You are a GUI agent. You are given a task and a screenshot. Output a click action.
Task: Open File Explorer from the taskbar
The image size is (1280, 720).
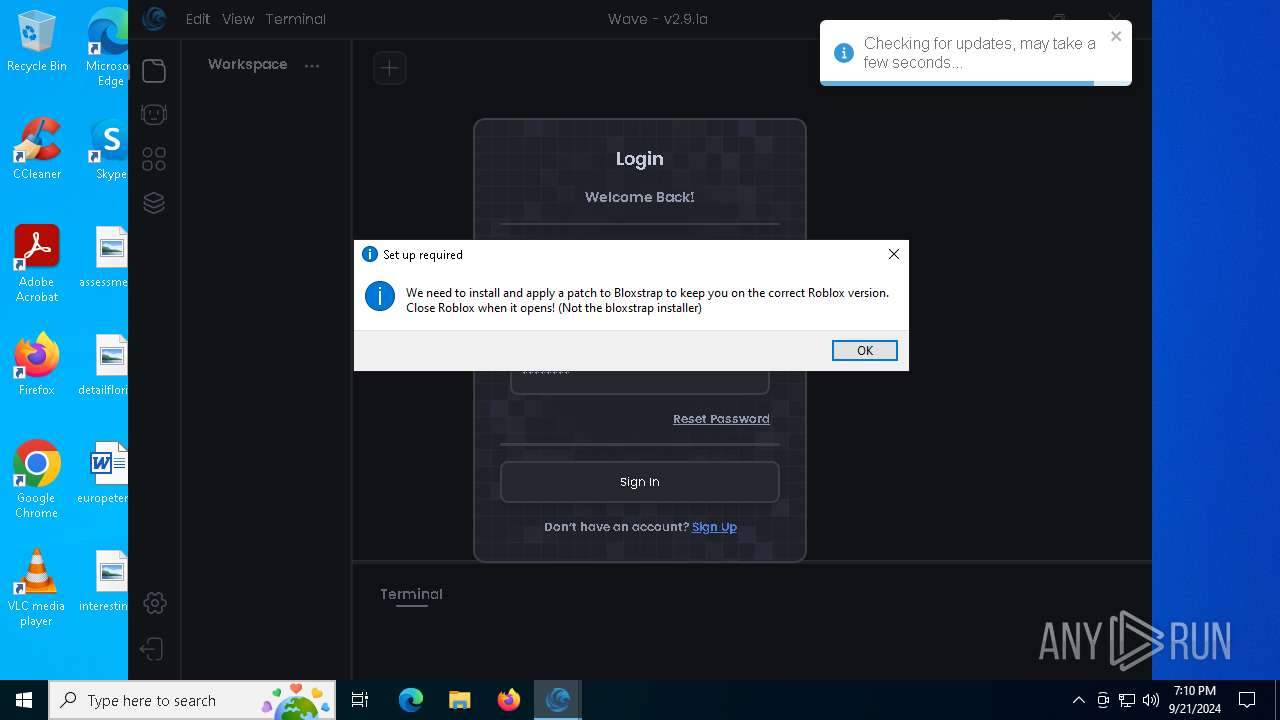(459, 700)
